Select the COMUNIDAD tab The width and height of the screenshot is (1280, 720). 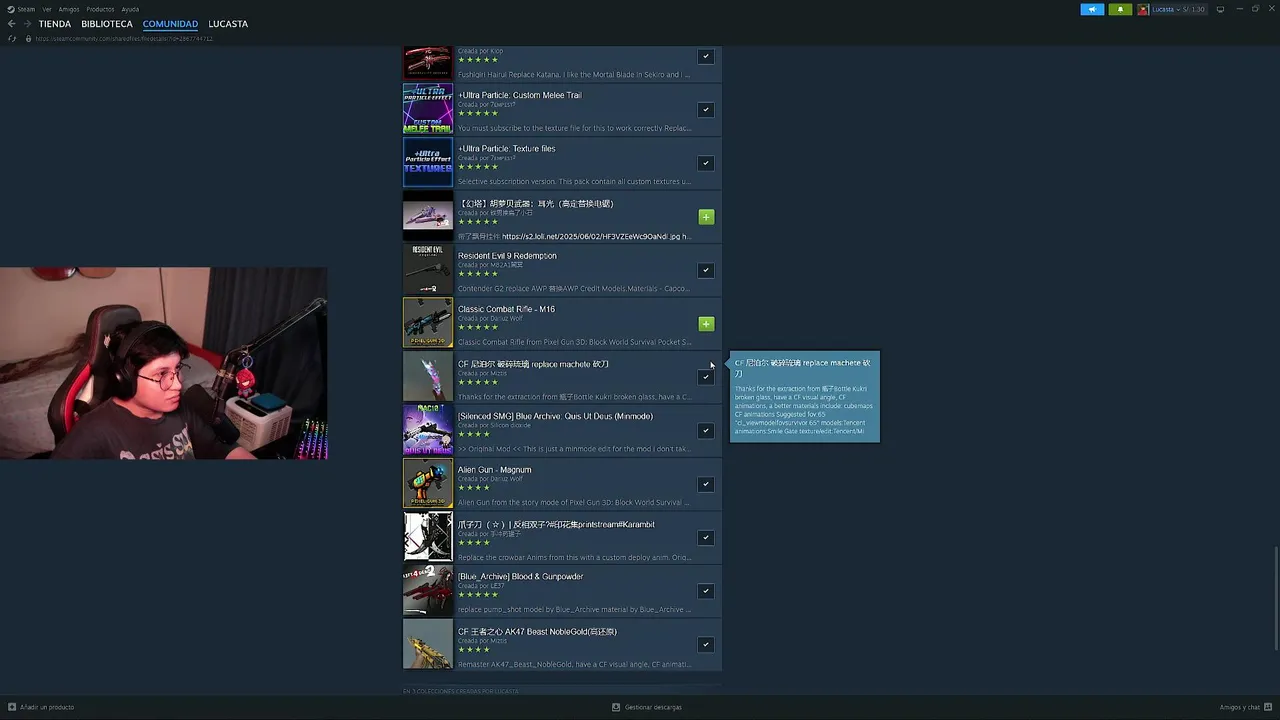tap(170, 24)
